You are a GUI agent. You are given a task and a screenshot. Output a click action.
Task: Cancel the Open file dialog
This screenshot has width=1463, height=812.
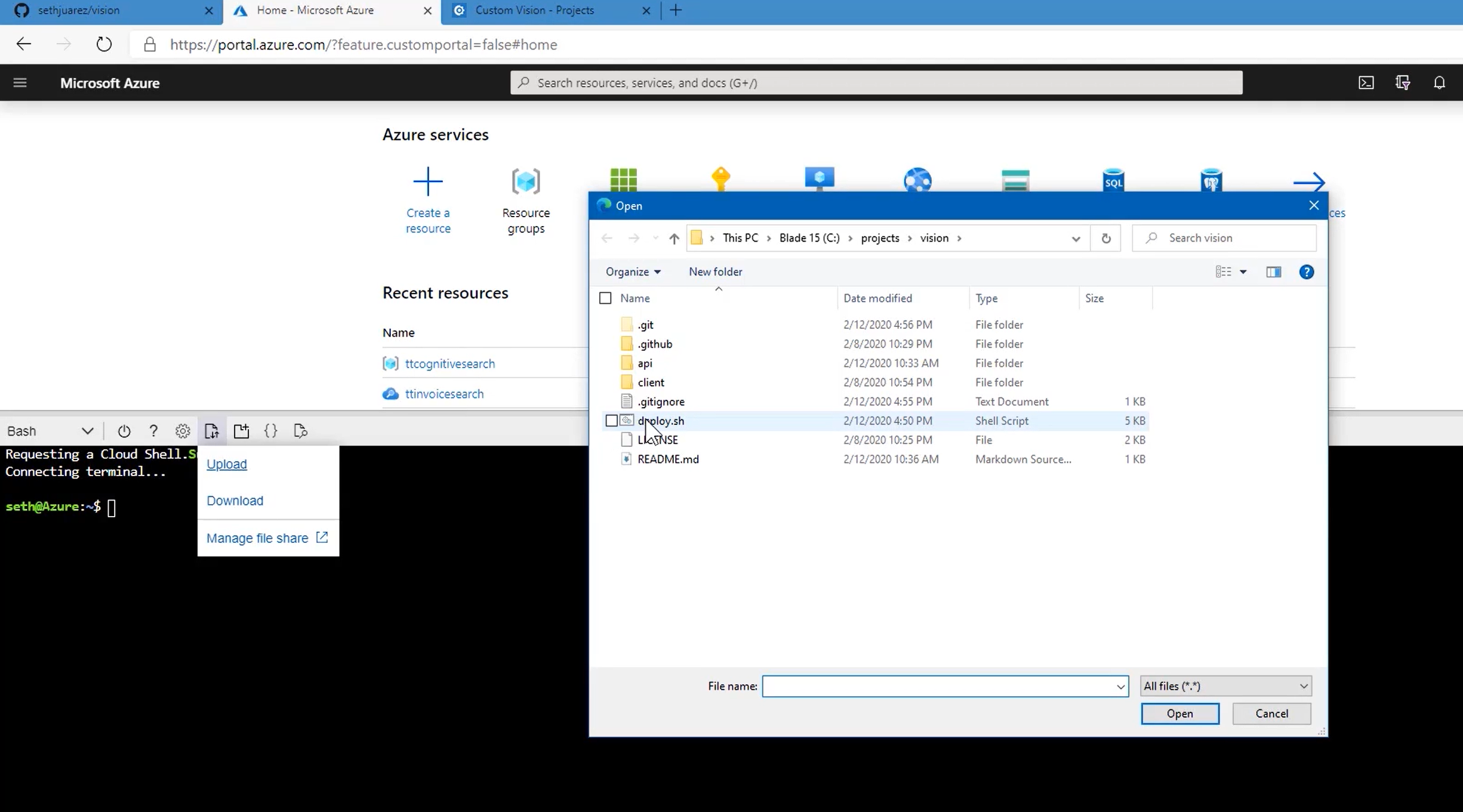click(x=1271, y=714)
